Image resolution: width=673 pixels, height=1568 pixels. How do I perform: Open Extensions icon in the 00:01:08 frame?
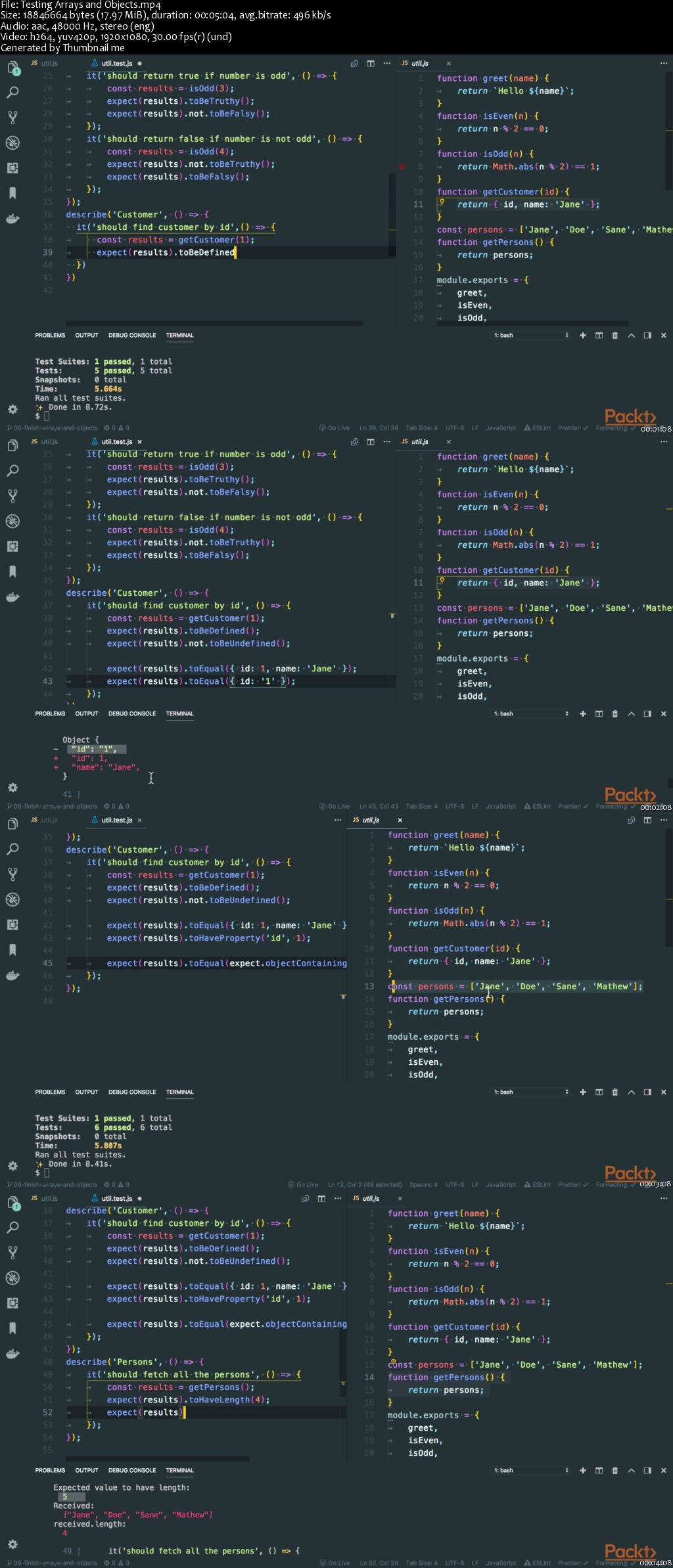point(12,168)
